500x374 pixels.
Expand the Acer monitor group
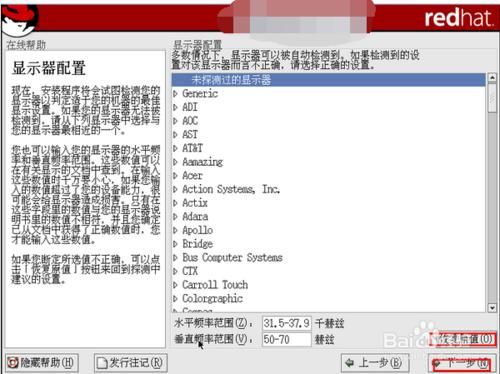(176, 176)
